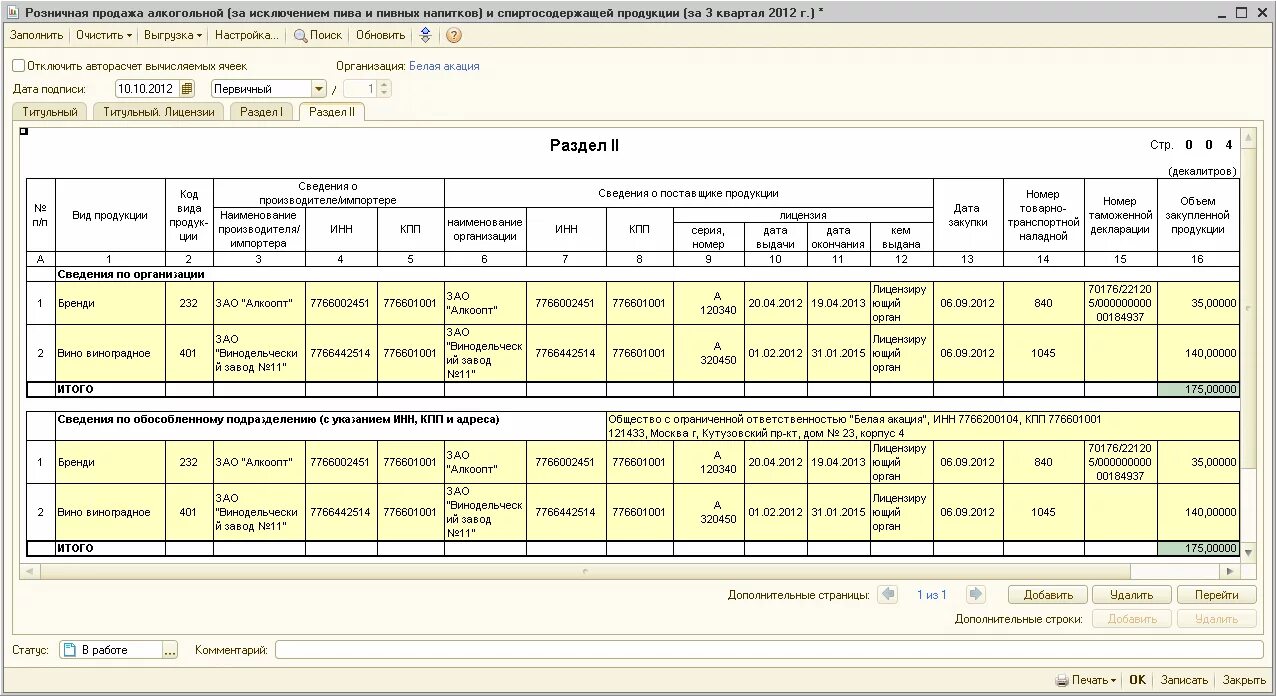
Task: Click the 140,00000 volume cell in подразделение section
Action: pyautogui.click(x=1198, y=512)
